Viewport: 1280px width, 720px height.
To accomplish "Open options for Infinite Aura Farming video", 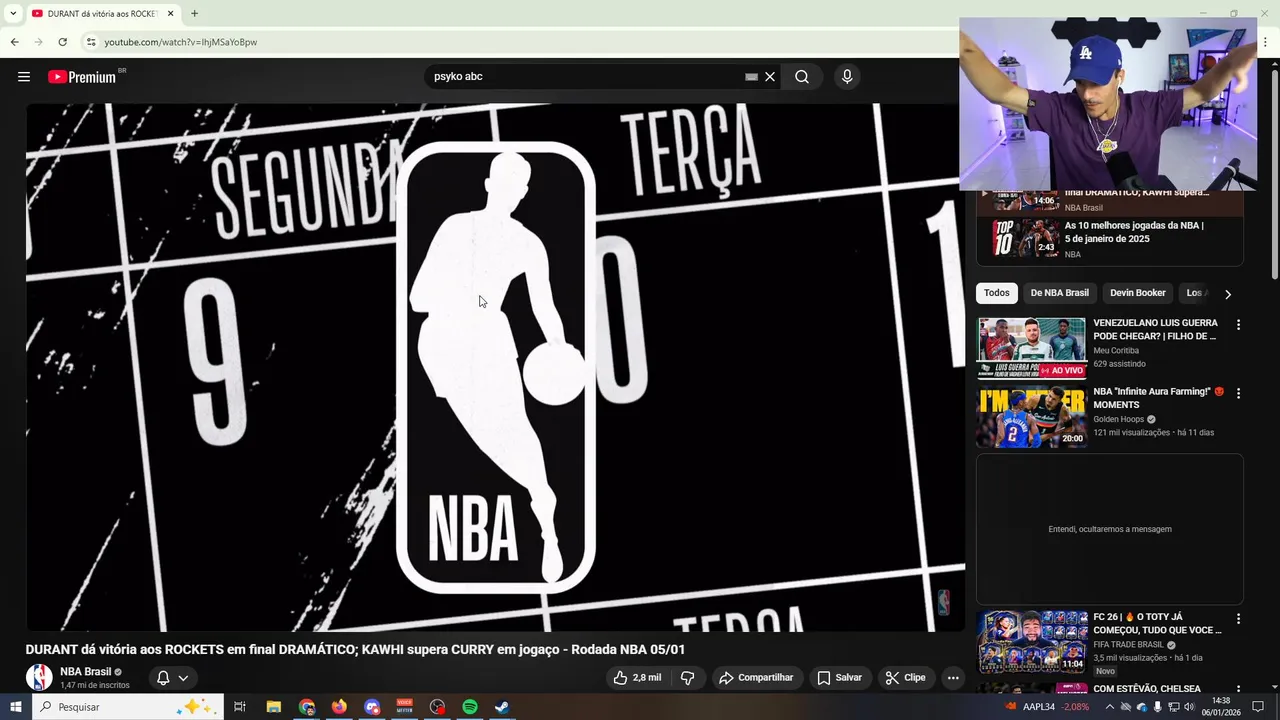I will tap(1238, 394).
